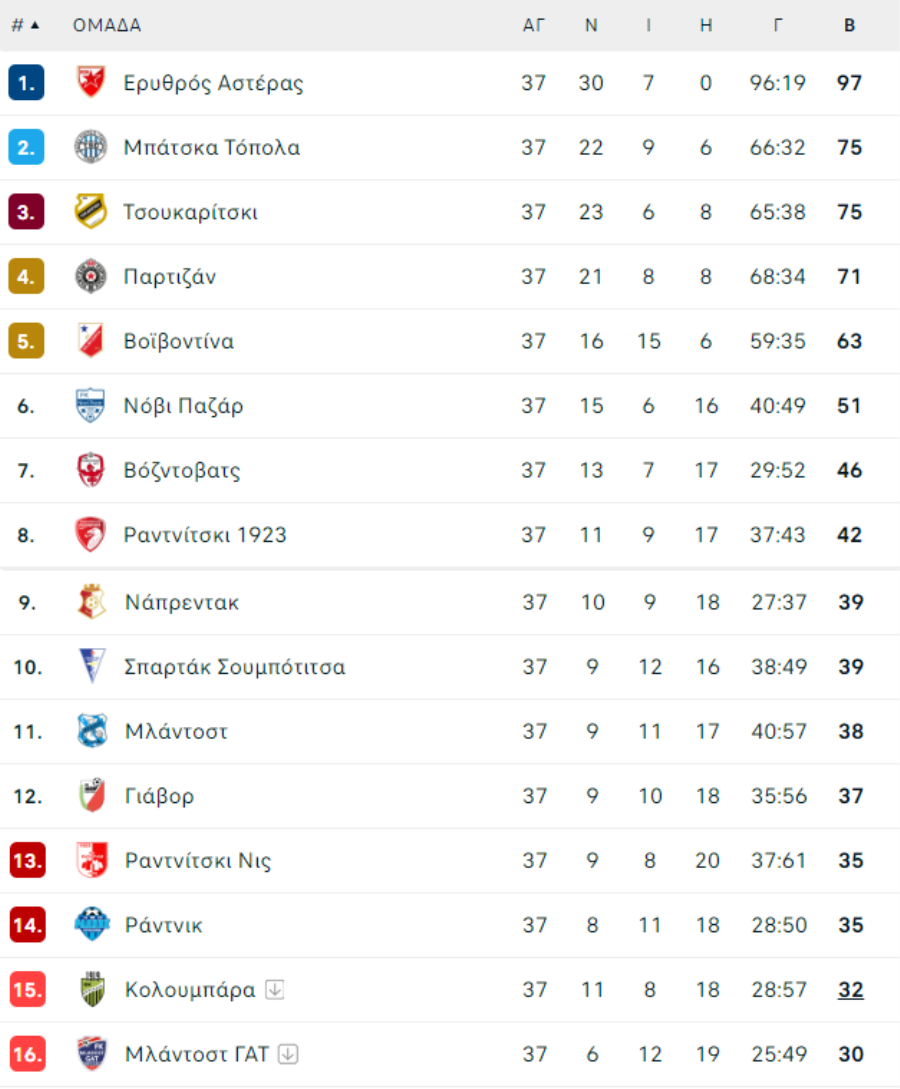Click the Τσουκαρίτσκι yellow-black crest
The height and width of the screenshot is (1089, 900).
click(x=91, y=211)
